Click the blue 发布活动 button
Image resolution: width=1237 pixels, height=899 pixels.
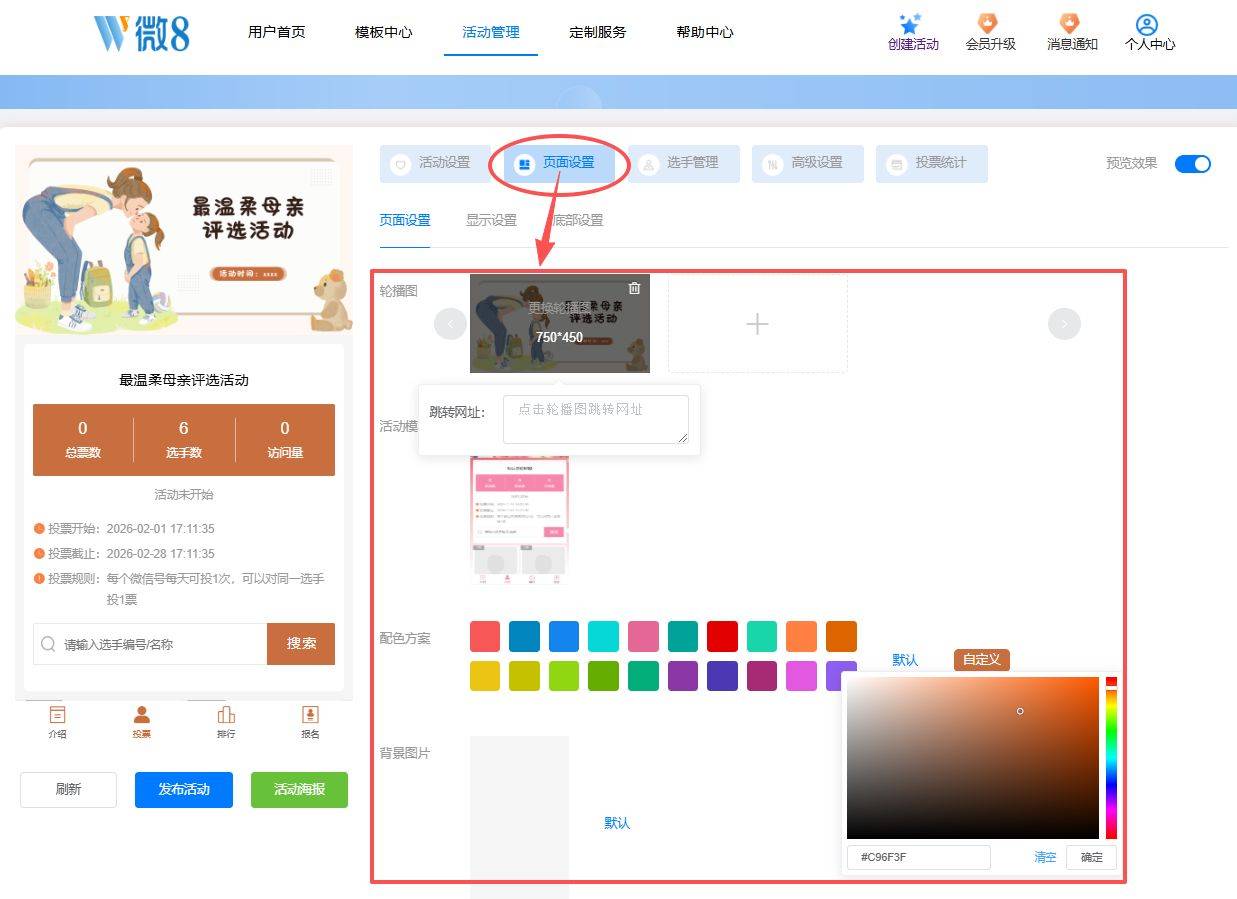point(184,789)
